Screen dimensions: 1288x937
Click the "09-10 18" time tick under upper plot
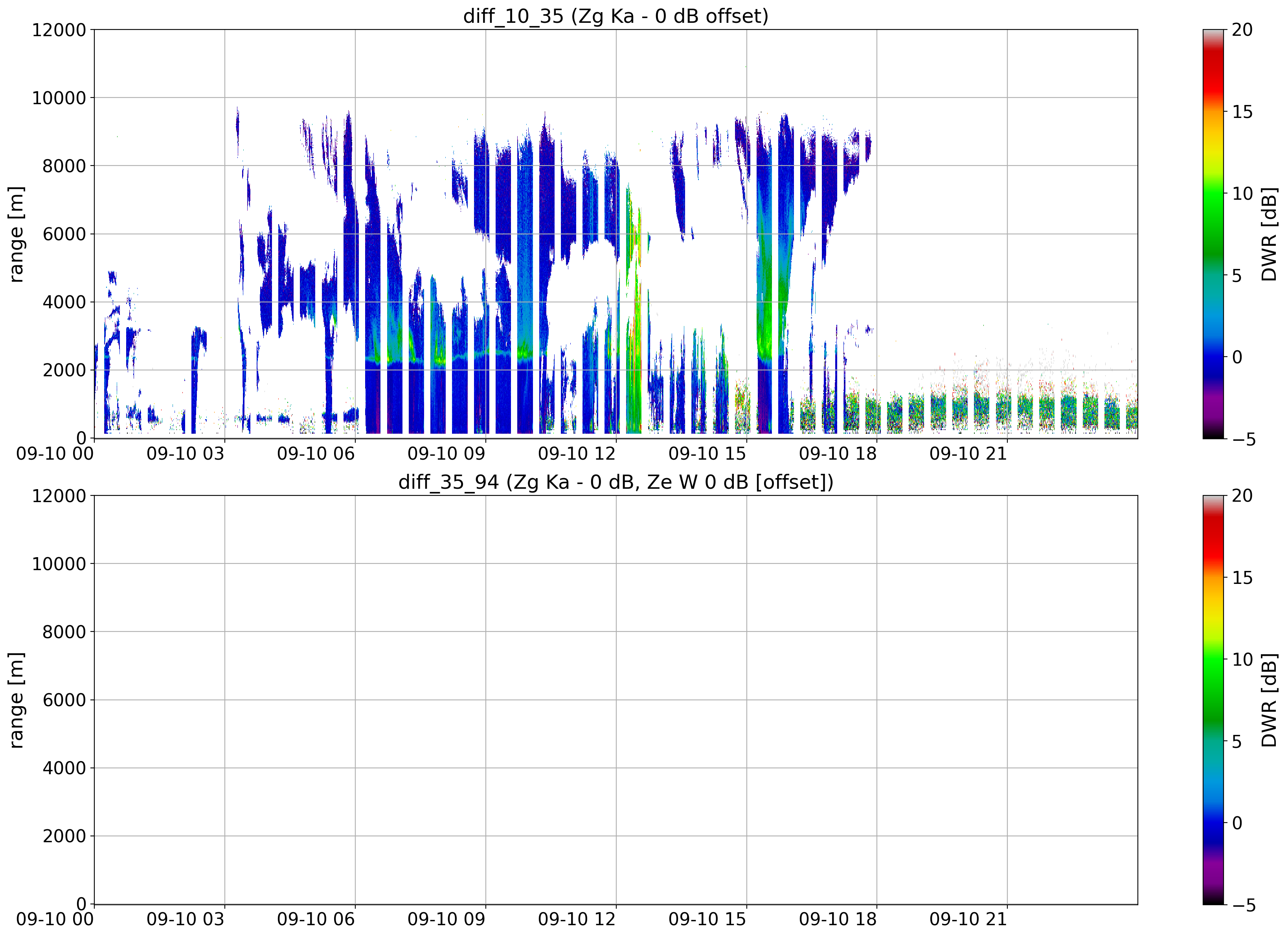point(838,453)
